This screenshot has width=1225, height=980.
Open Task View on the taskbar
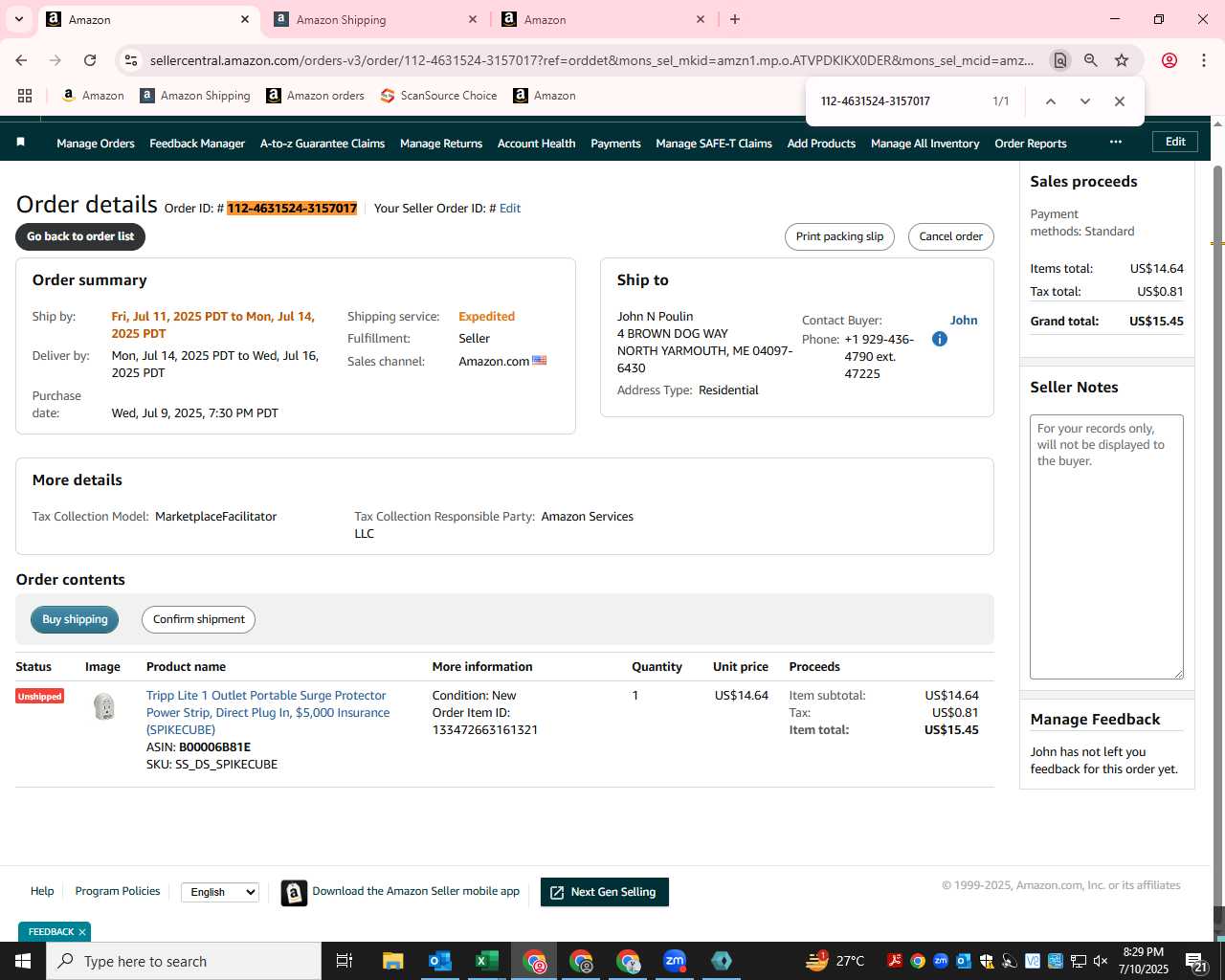point(345,961)
